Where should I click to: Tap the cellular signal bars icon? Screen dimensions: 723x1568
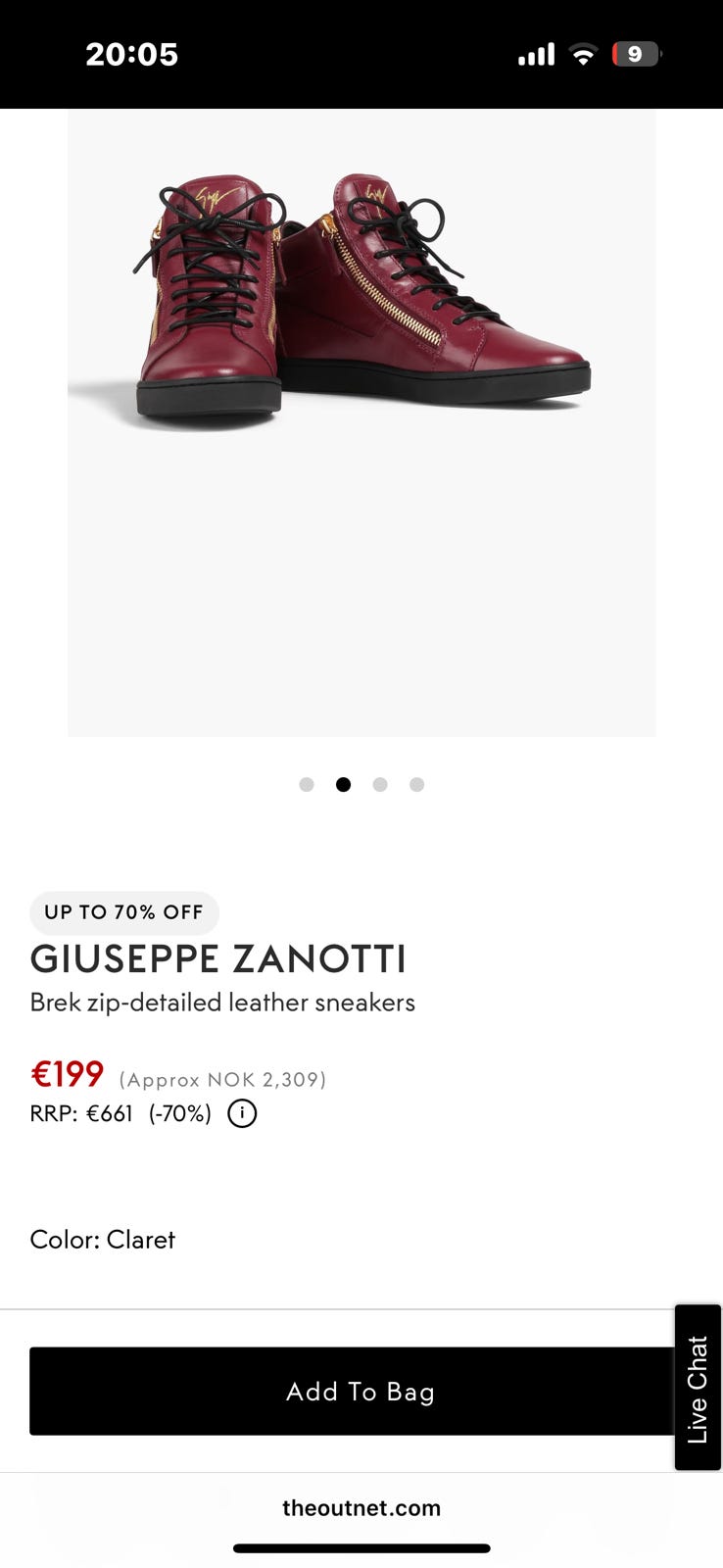coord(536,54)
